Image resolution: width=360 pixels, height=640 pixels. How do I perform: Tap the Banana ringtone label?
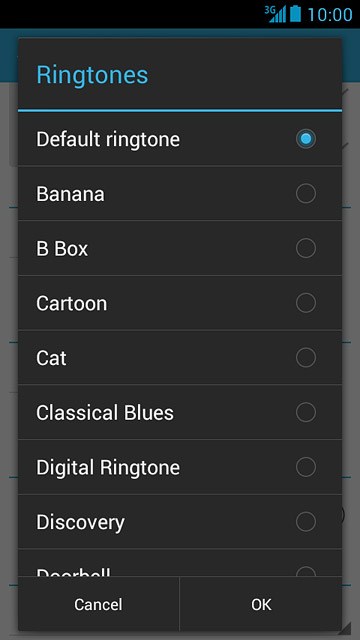(70, 194)
